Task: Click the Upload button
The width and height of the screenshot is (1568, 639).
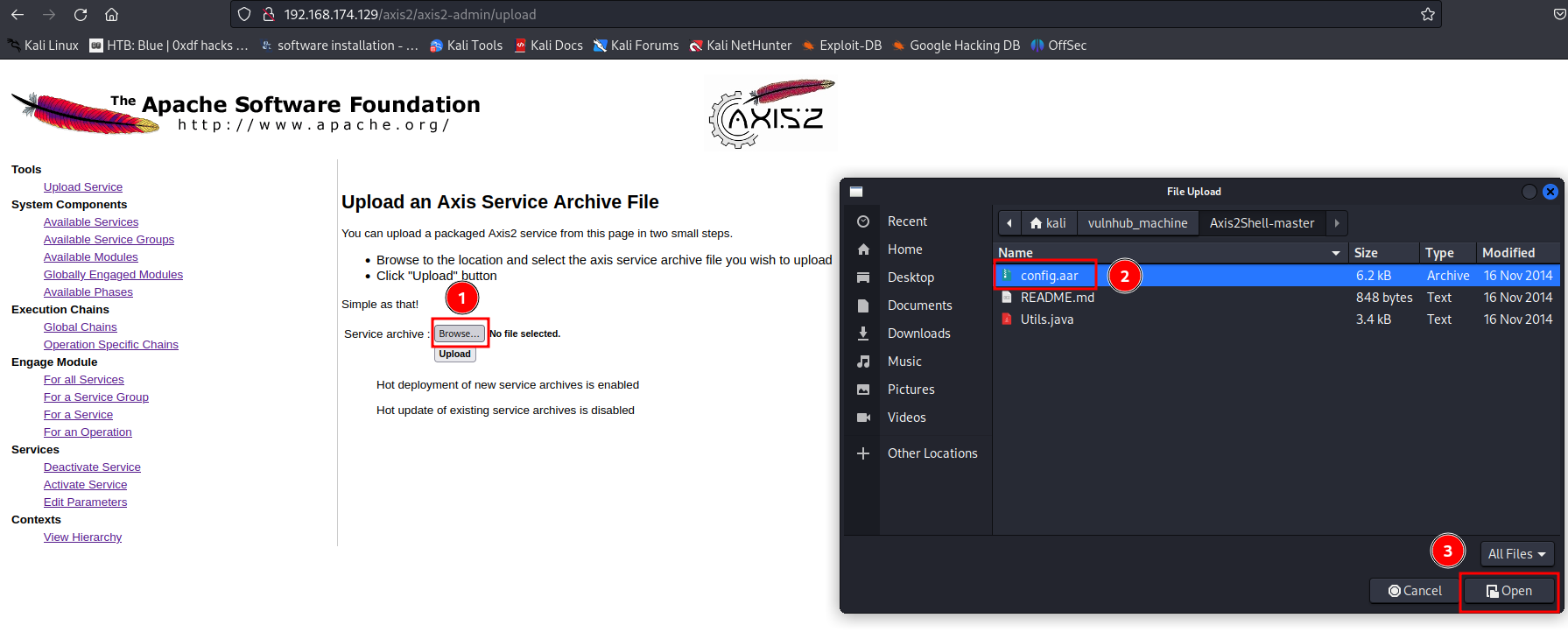Action: coord(455,355)
